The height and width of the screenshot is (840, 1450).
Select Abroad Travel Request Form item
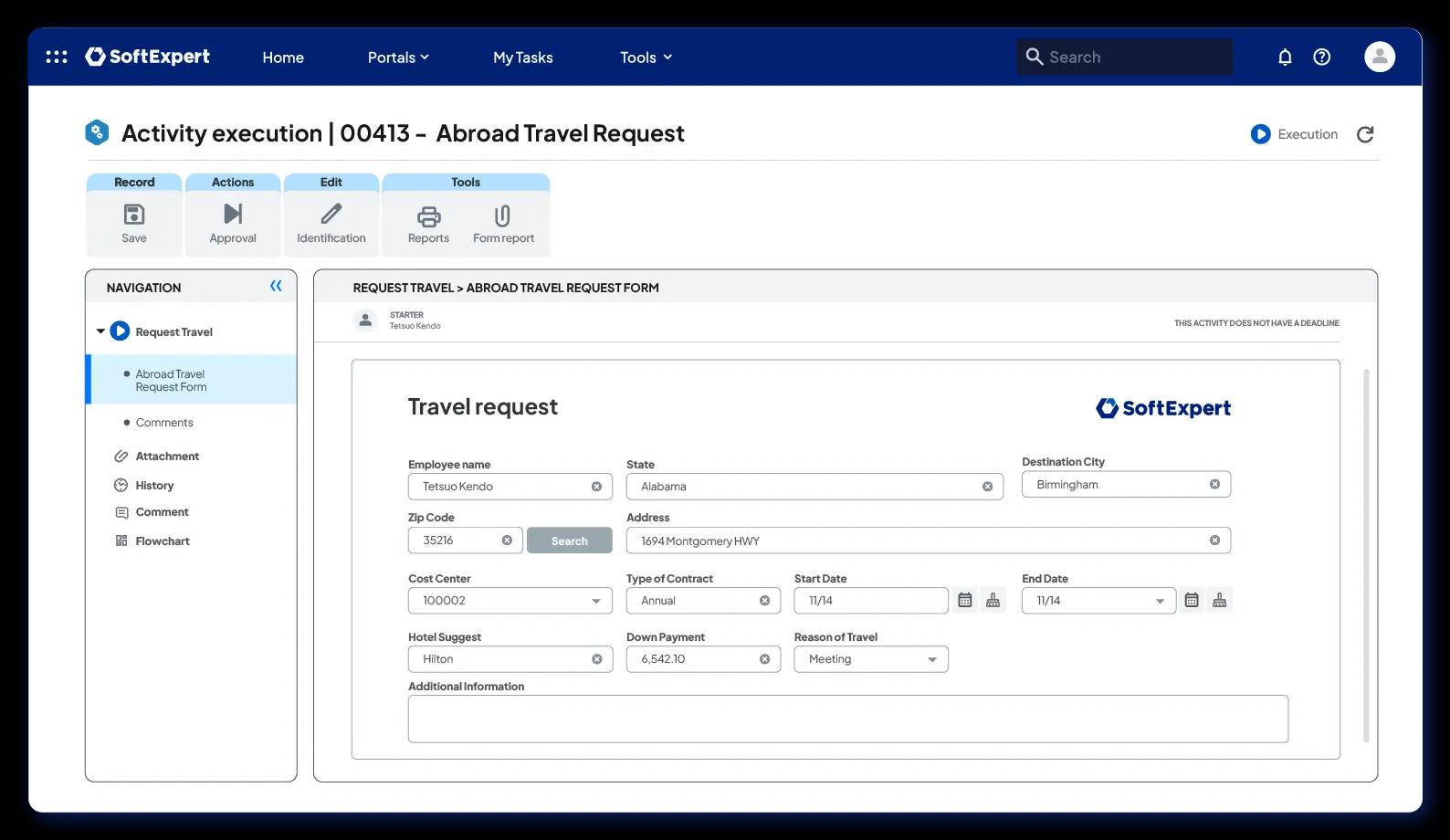point(192,380)
